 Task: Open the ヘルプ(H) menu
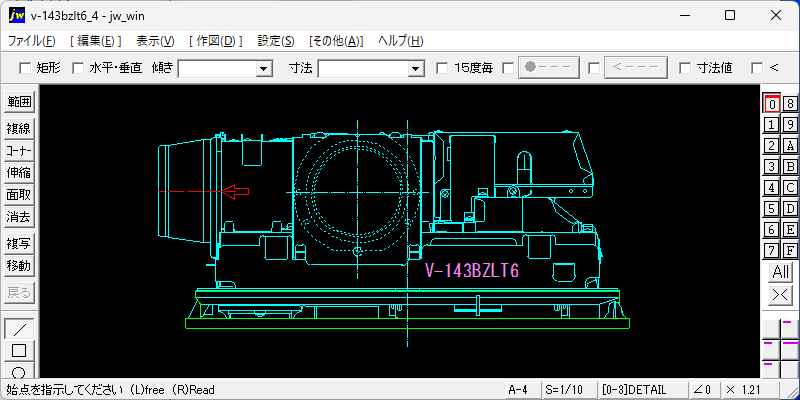coord(401,41)
